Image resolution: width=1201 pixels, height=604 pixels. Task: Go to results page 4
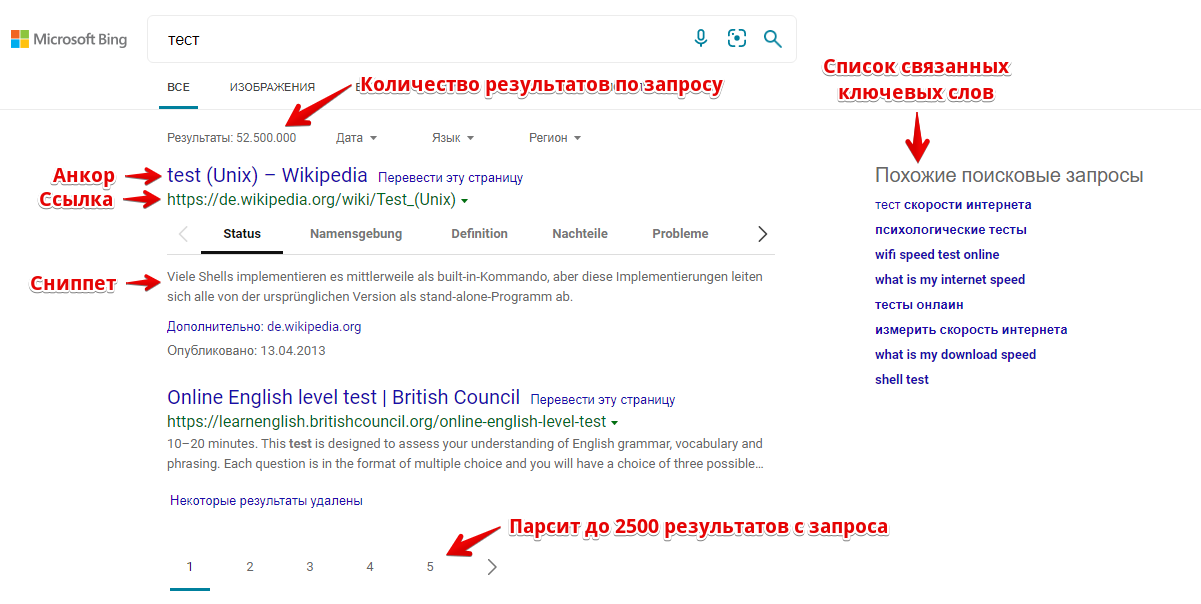point(370,567)
